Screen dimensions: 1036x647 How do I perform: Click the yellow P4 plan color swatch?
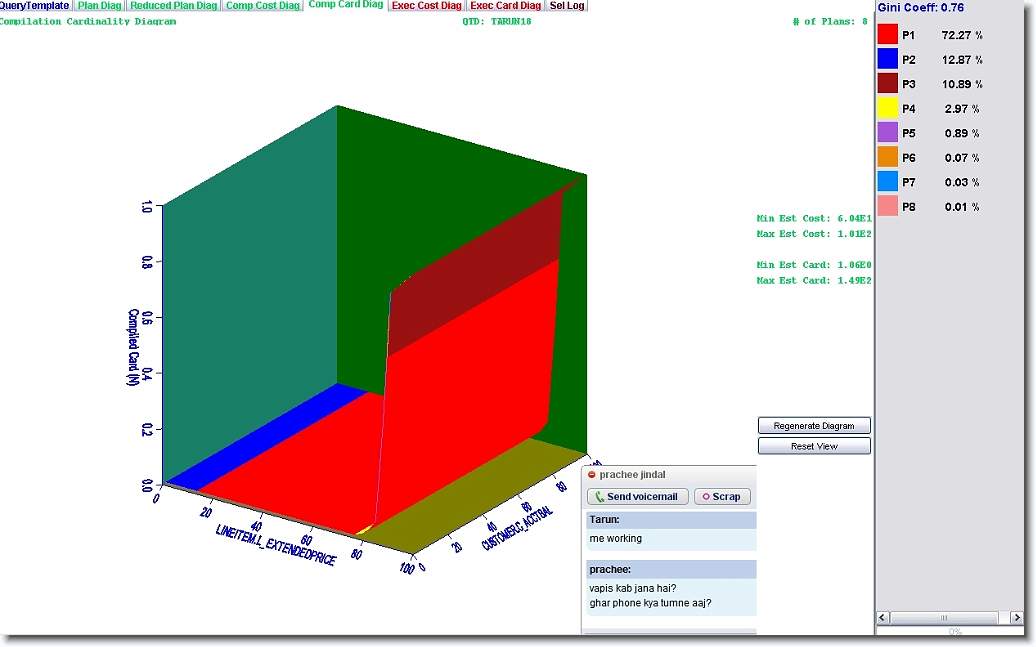tap(887, 108)
